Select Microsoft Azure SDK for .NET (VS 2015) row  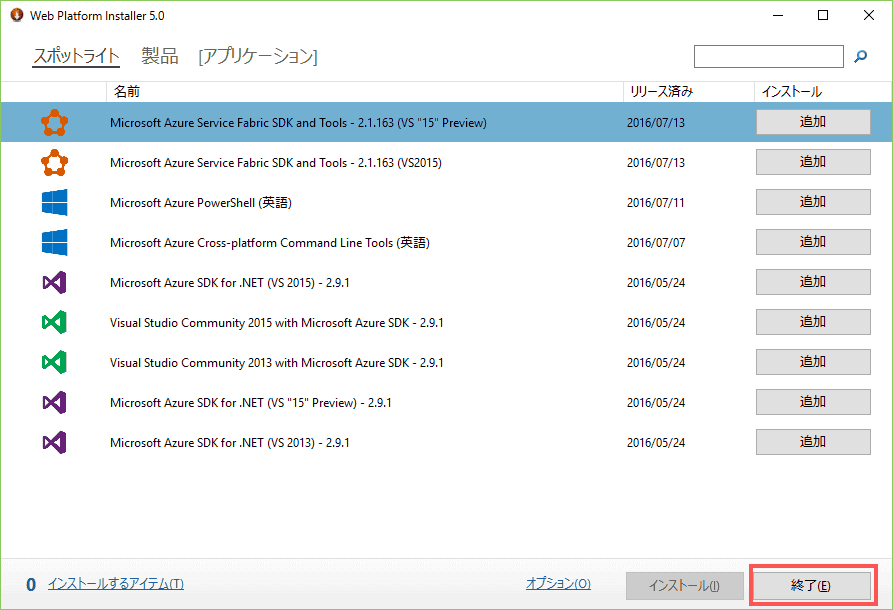tap(446, 283)
